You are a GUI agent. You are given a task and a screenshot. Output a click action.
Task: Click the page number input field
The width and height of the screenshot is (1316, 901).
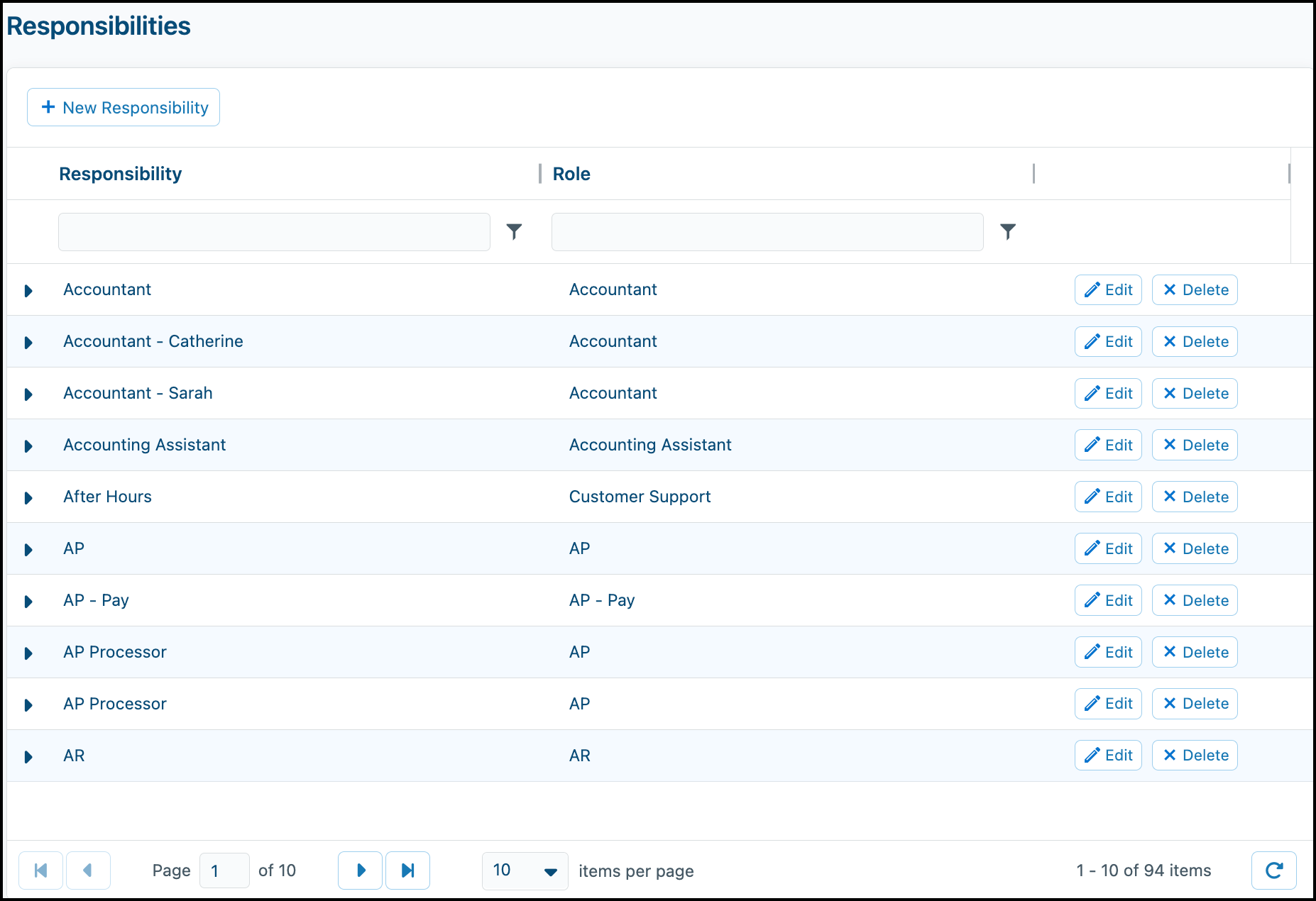[x=224, y=870]
